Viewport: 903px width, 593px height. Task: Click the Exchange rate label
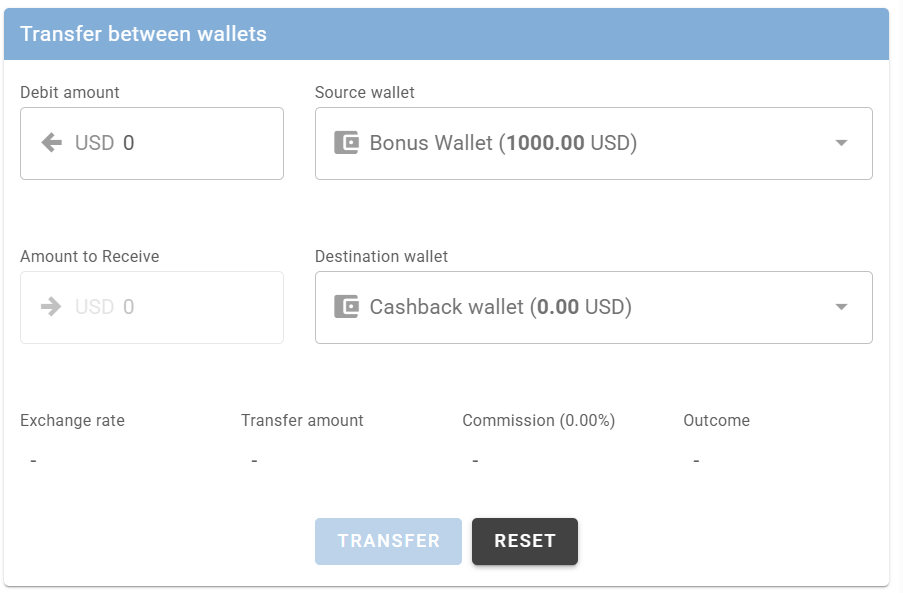click(72, 420)
